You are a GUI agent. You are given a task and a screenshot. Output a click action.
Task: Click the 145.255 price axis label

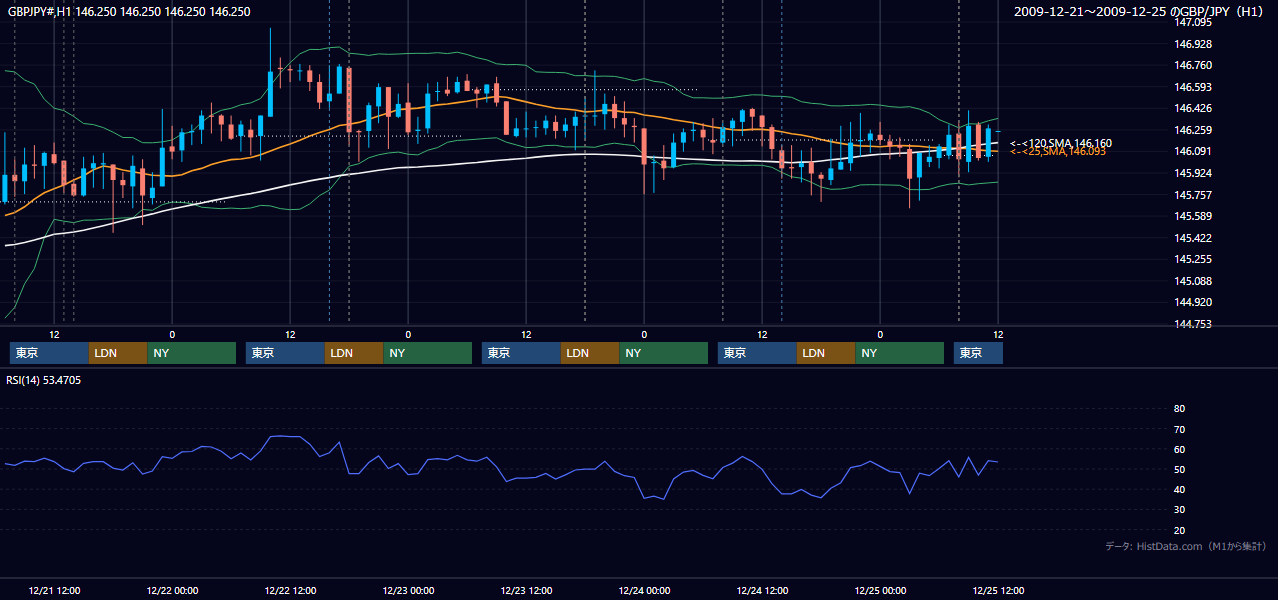1193,259
